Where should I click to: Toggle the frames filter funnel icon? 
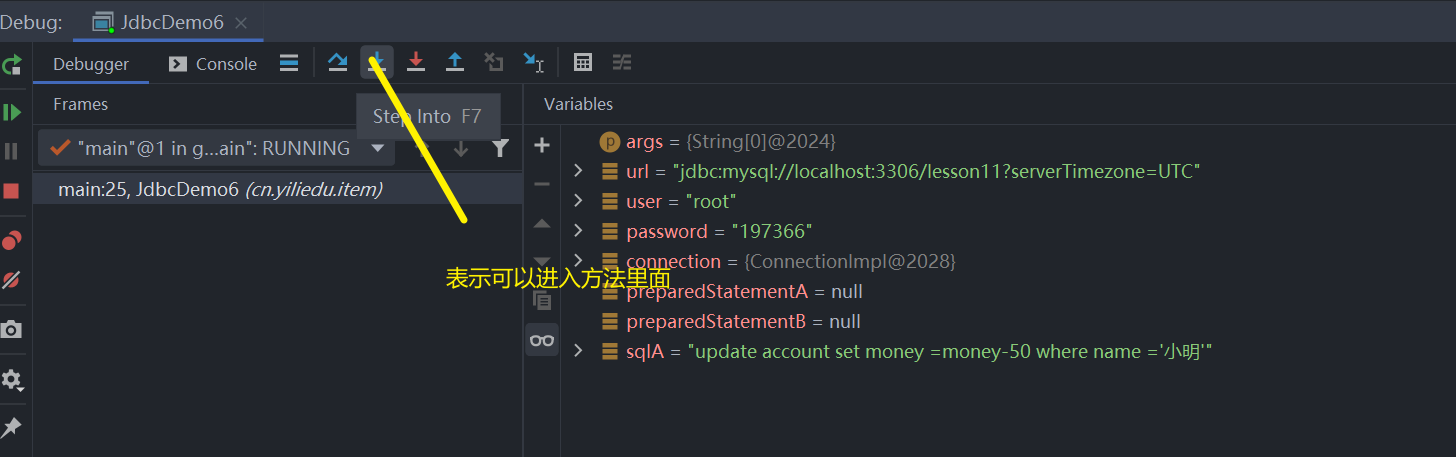501,149
